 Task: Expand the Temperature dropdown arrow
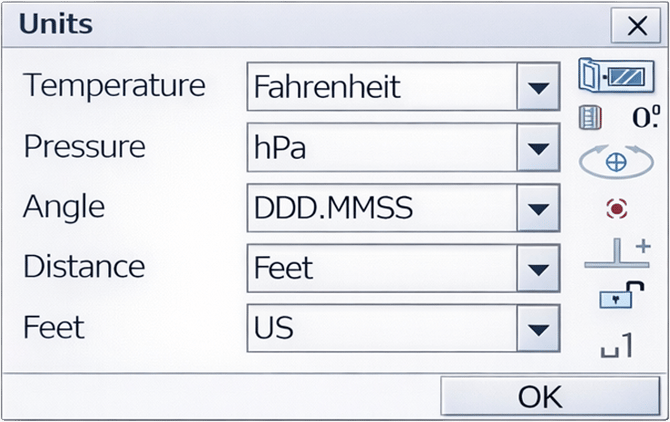click(x=538, y=88)
